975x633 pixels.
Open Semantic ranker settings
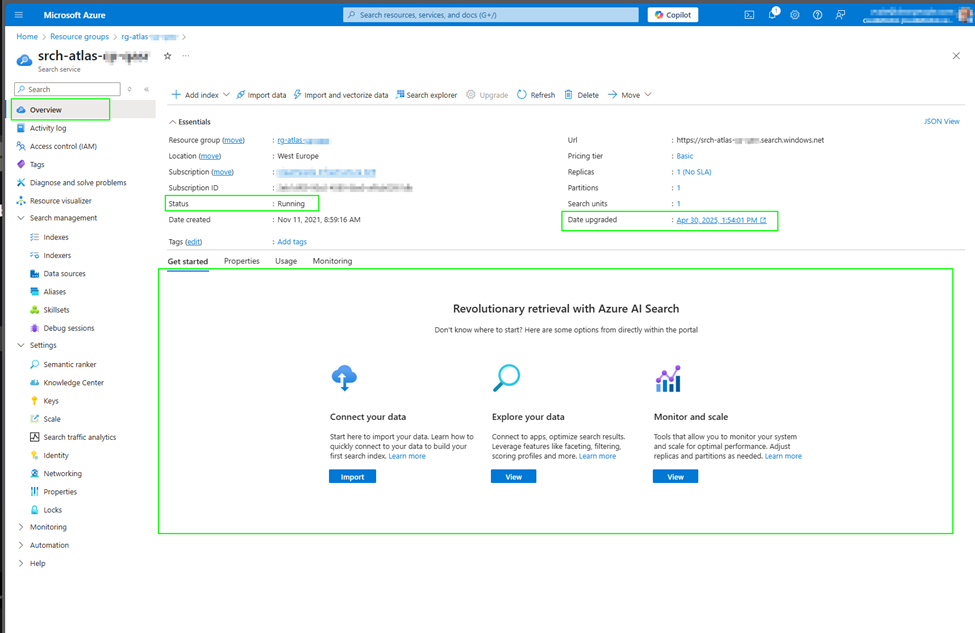[70, 364]
